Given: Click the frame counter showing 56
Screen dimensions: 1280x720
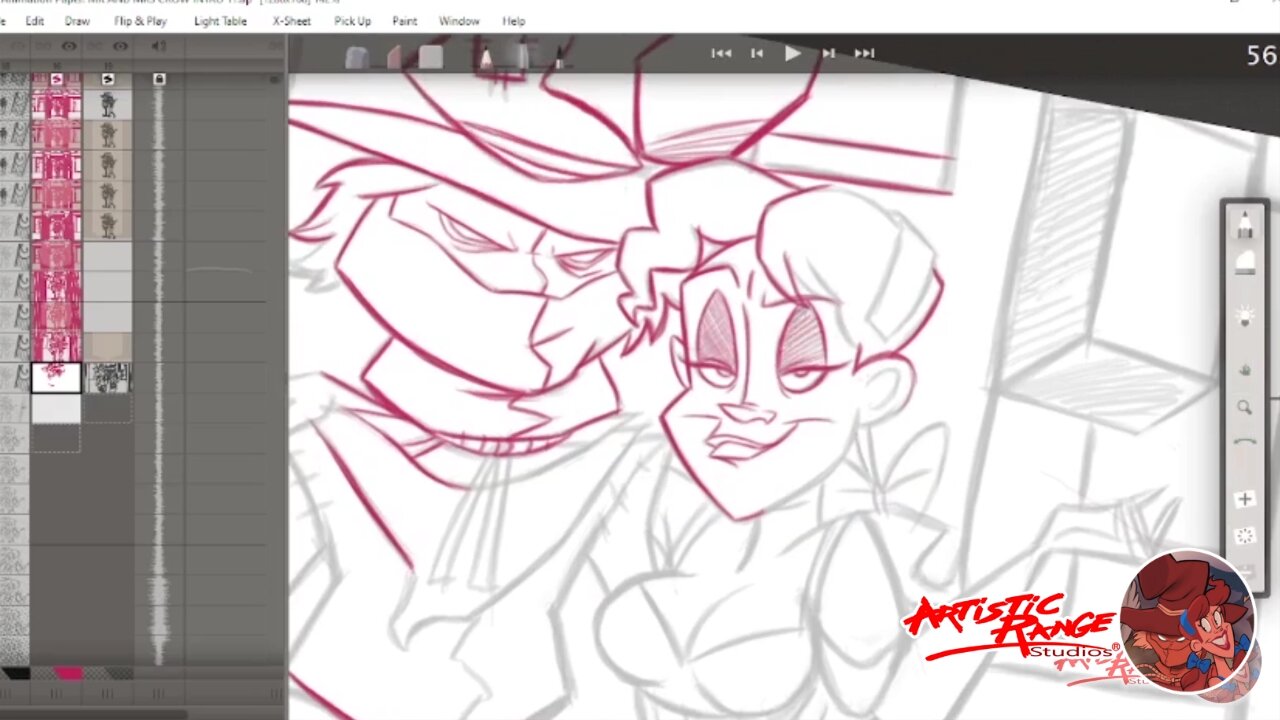Looking at the screenshot, I should coord(1261,56).
